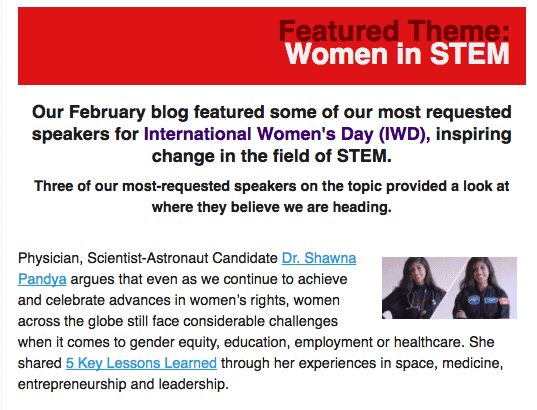Image resolution: width=537 pixels, height=410 pixels.
Task: Click the Pandya link text
Action: pyautogui.click(x=42, y=279)
